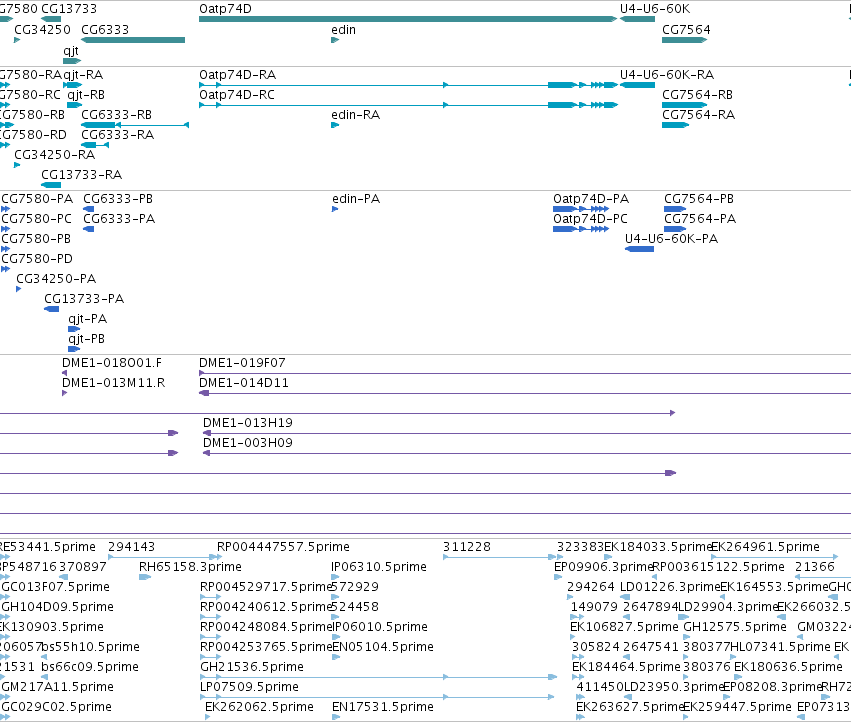Select BAC end DME1-013M11.R
Viewport: 851px width, 722px height.
pos(113,383)
